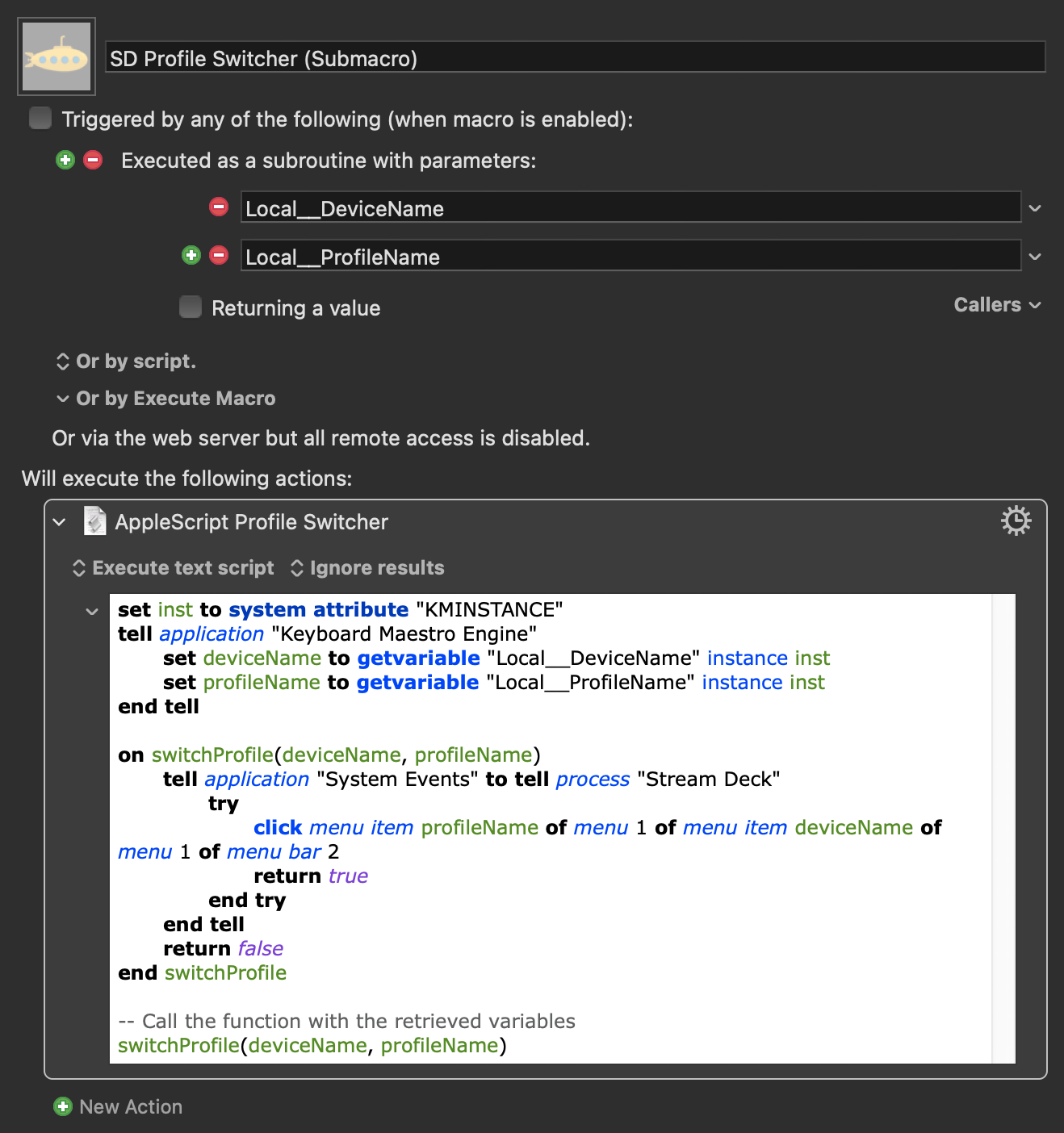The height and width of the screenshot is (1133, 1064).
Task: Open the 'Execute text script' popup
Action: (174, 568)
